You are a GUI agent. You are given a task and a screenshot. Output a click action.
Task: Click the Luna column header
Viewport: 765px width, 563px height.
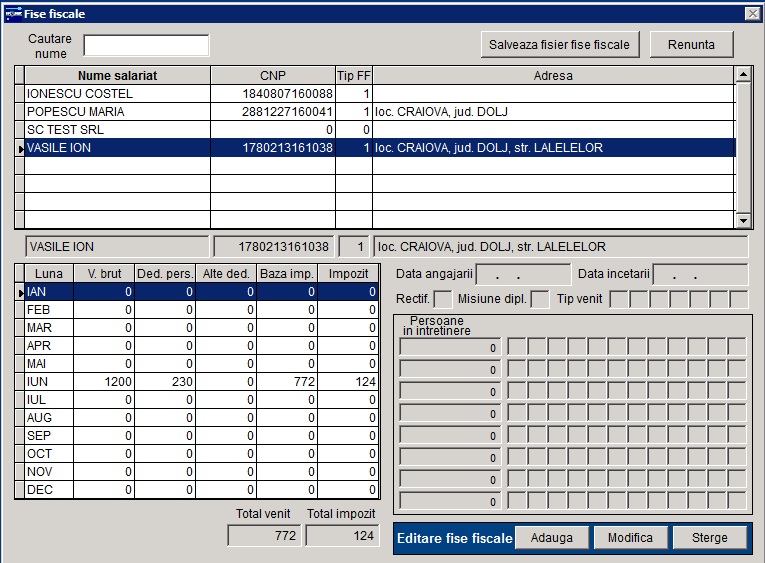(x=49, y=274)
